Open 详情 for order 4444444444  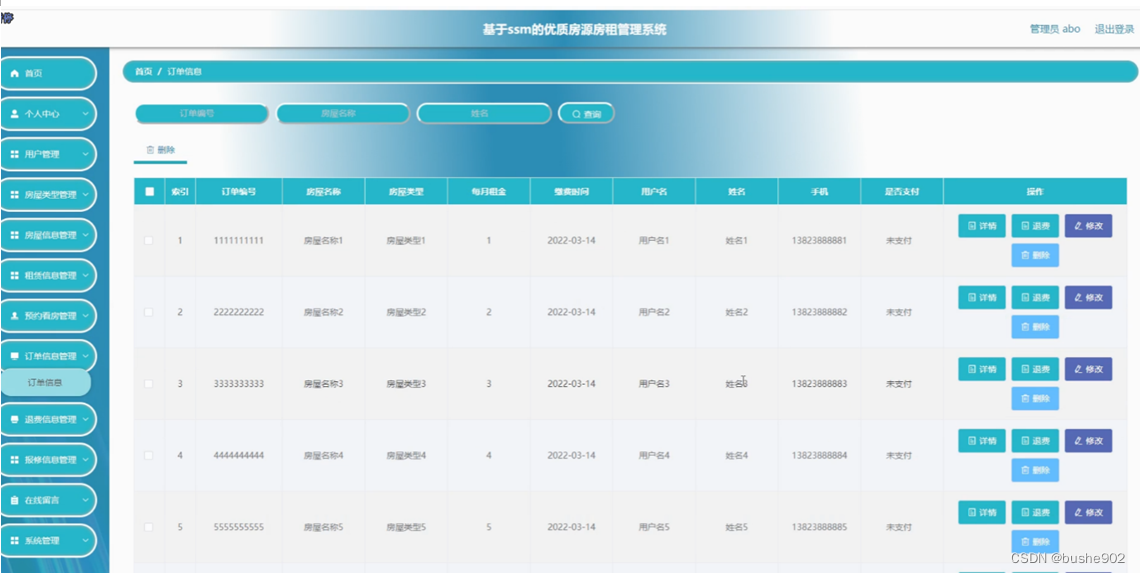(x=982, y=441)
